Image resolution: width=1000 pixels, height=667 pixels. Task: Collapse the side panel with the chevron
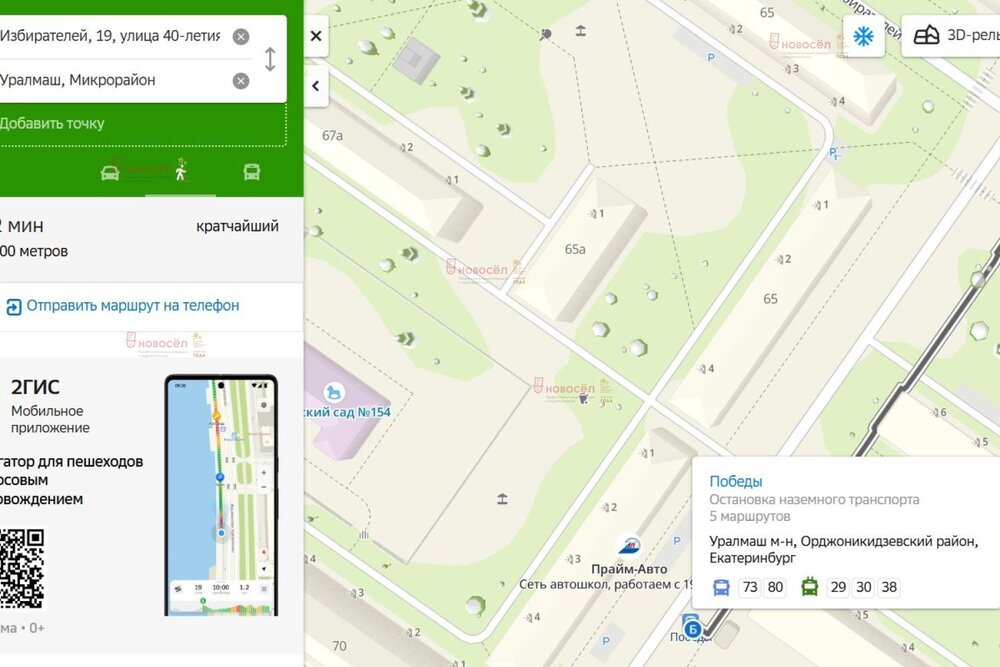316,86
